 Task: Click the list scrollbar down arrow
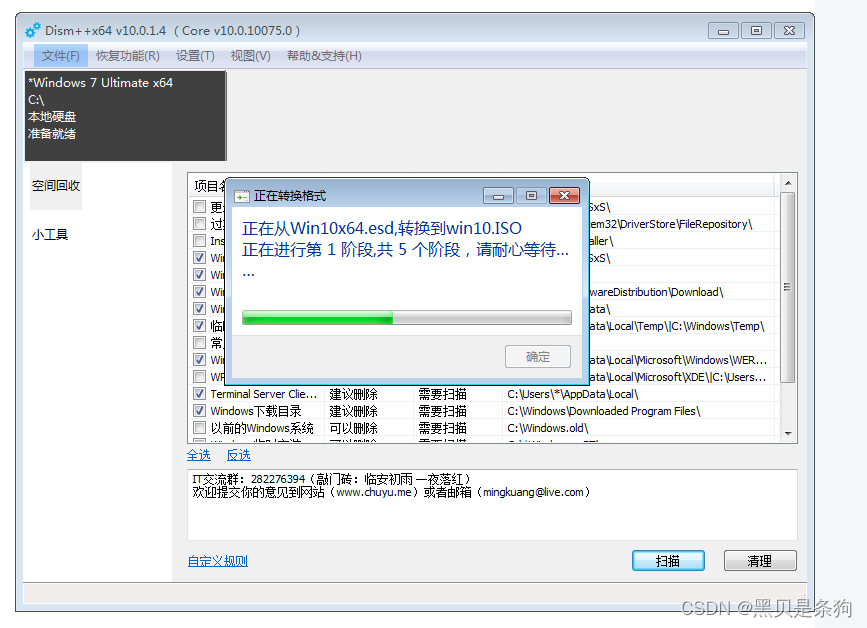point(788,434)
